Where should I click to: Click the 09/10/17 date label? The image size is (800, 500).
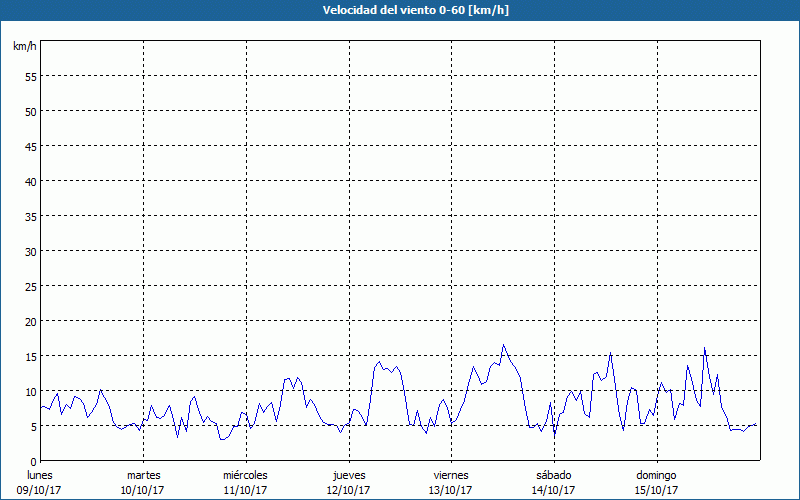[40, 490]
